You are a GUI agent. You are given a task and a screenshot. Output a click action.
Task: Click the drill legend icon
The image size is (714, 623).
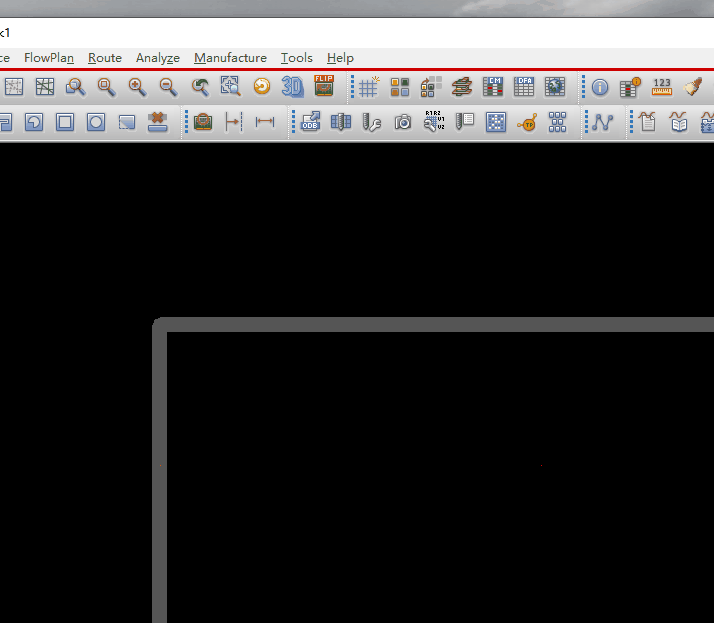click(465, 122)
